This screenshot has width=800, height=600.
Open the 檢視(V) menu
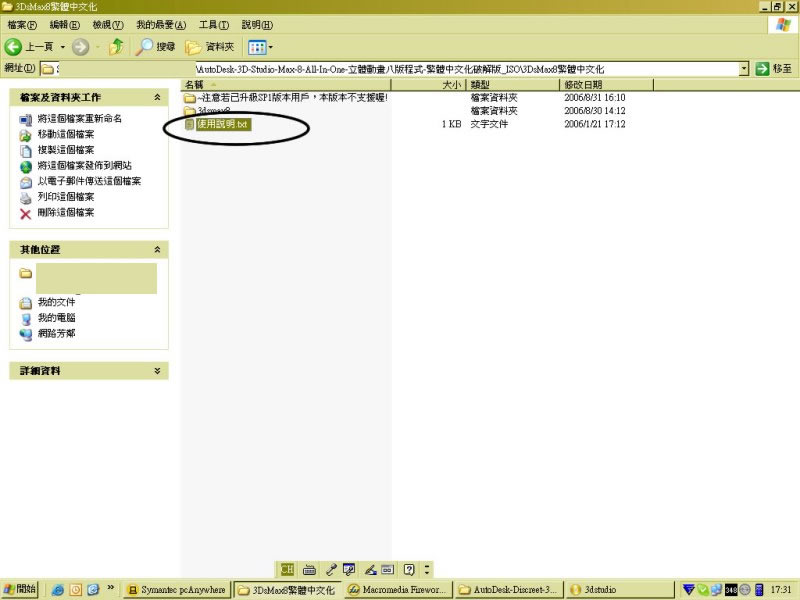coord(108,24)
